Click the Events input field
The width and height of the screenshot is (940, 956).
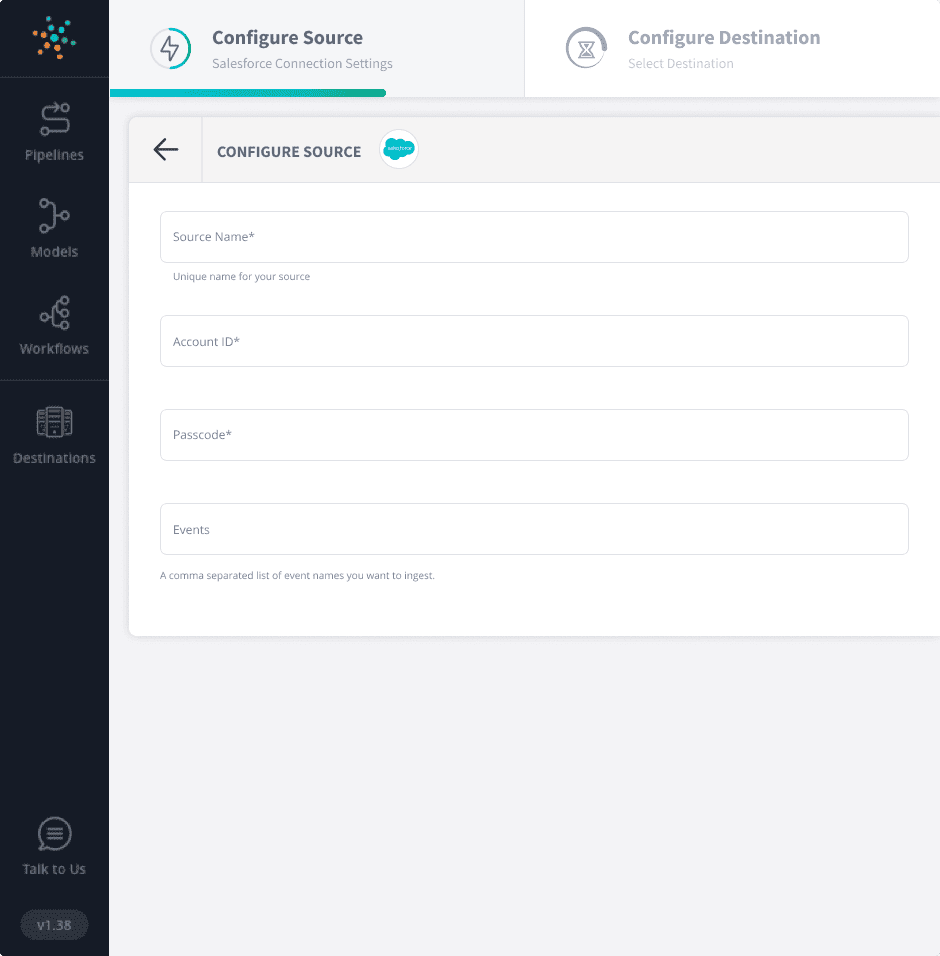click(x=534, y=529)
